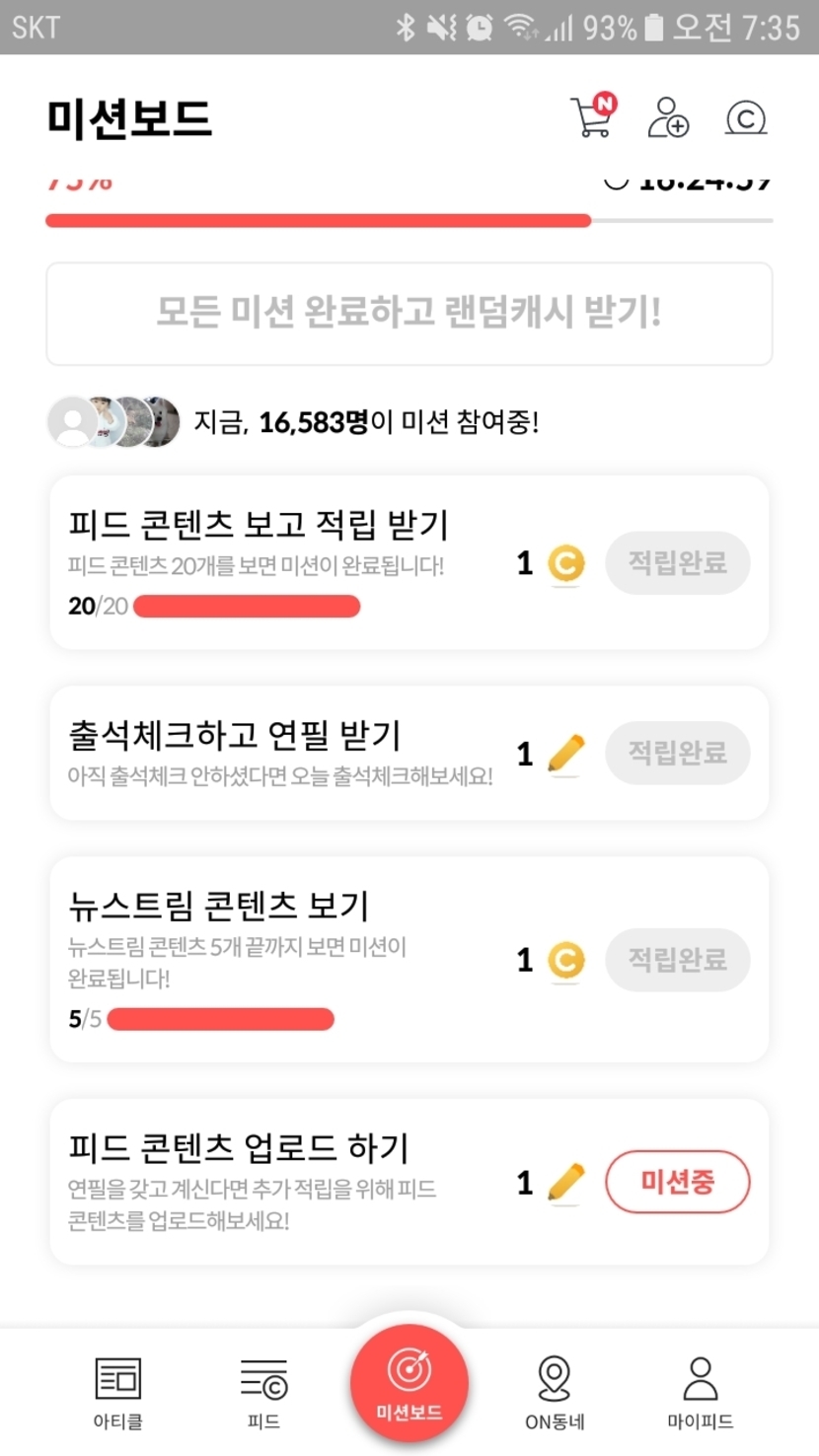819x1456 pixels.
Task: Tap the 아티클 tab
Action: tap(117, 1392)
